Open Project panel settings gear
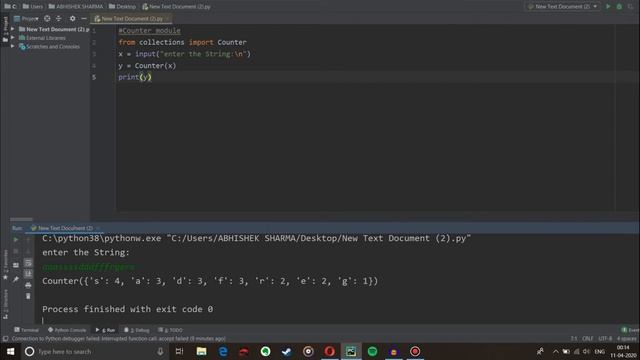 tap(72, 18)
